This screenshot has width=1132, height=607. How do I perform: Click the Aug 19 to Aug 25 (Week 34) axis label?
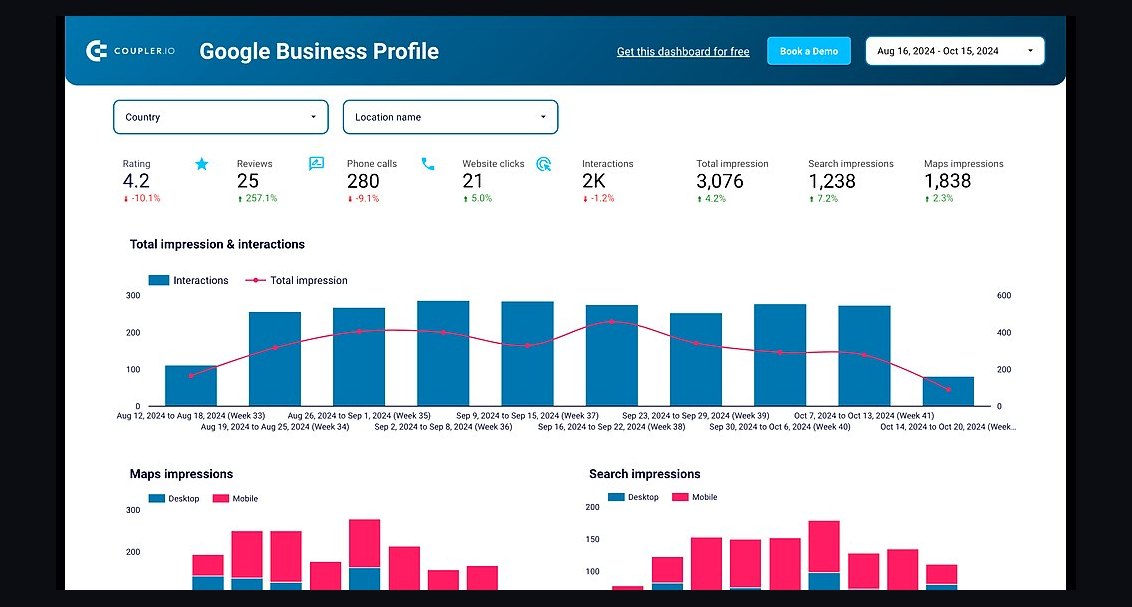(275, 427)
